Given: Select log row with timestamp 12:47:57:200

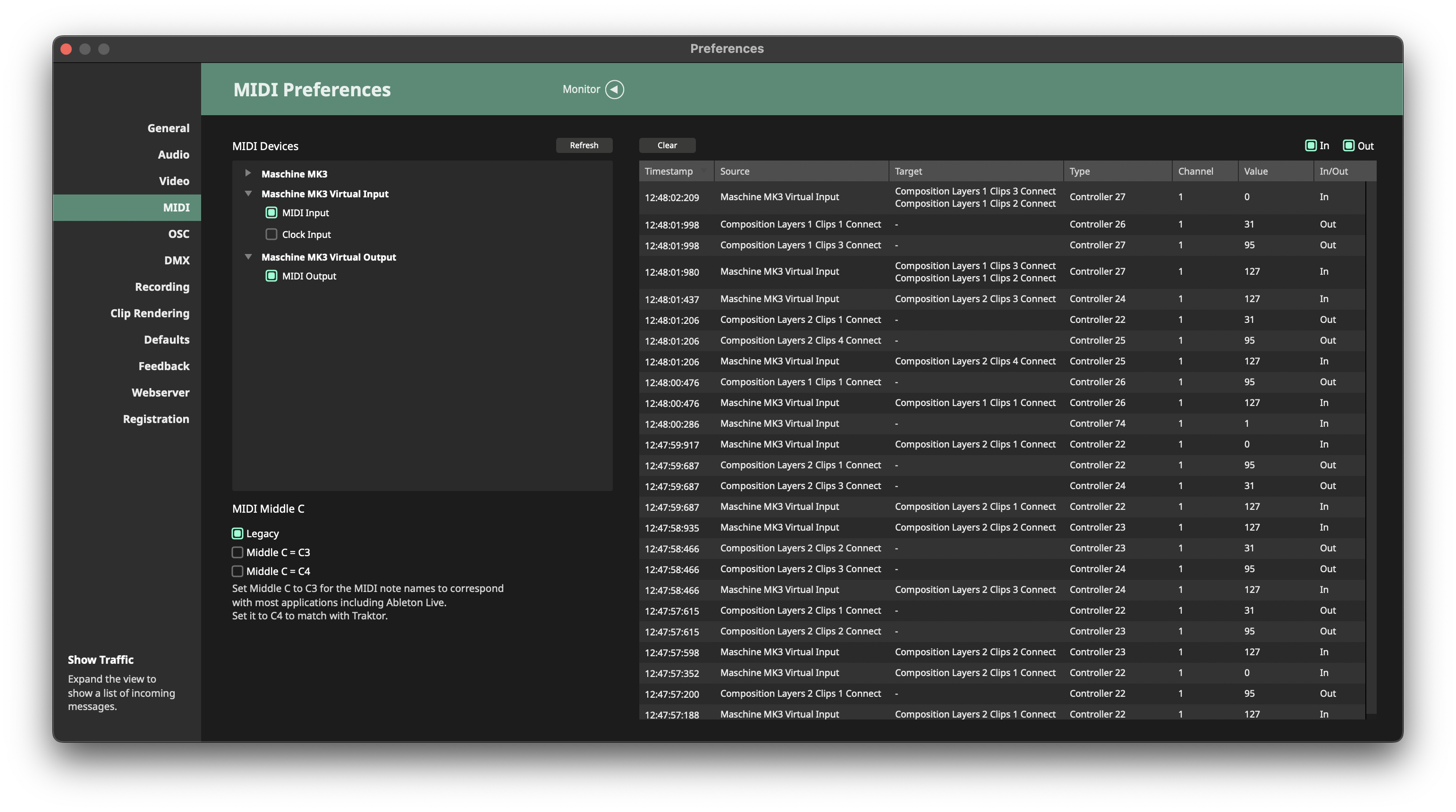Looking at the screenshot, I should [x=1002, y=694].
